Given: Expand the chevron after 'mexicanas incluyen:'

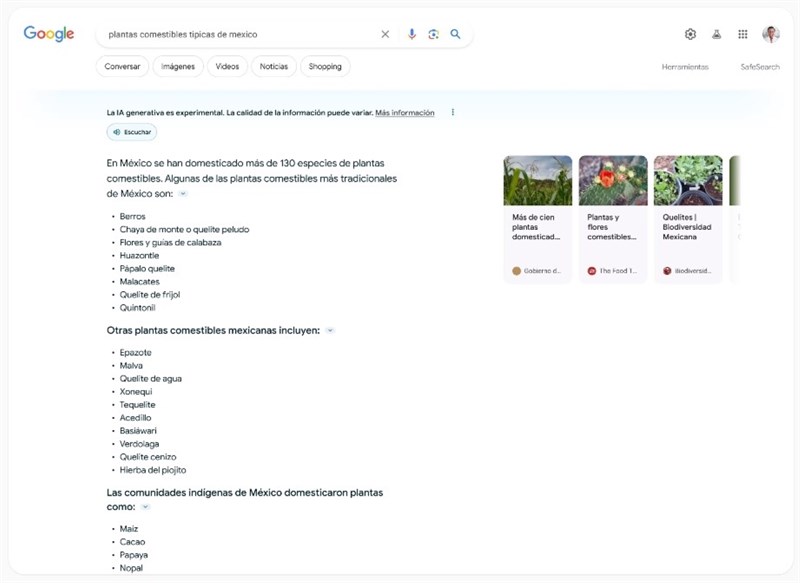Looking at the screenshot, I should [330, 331].
